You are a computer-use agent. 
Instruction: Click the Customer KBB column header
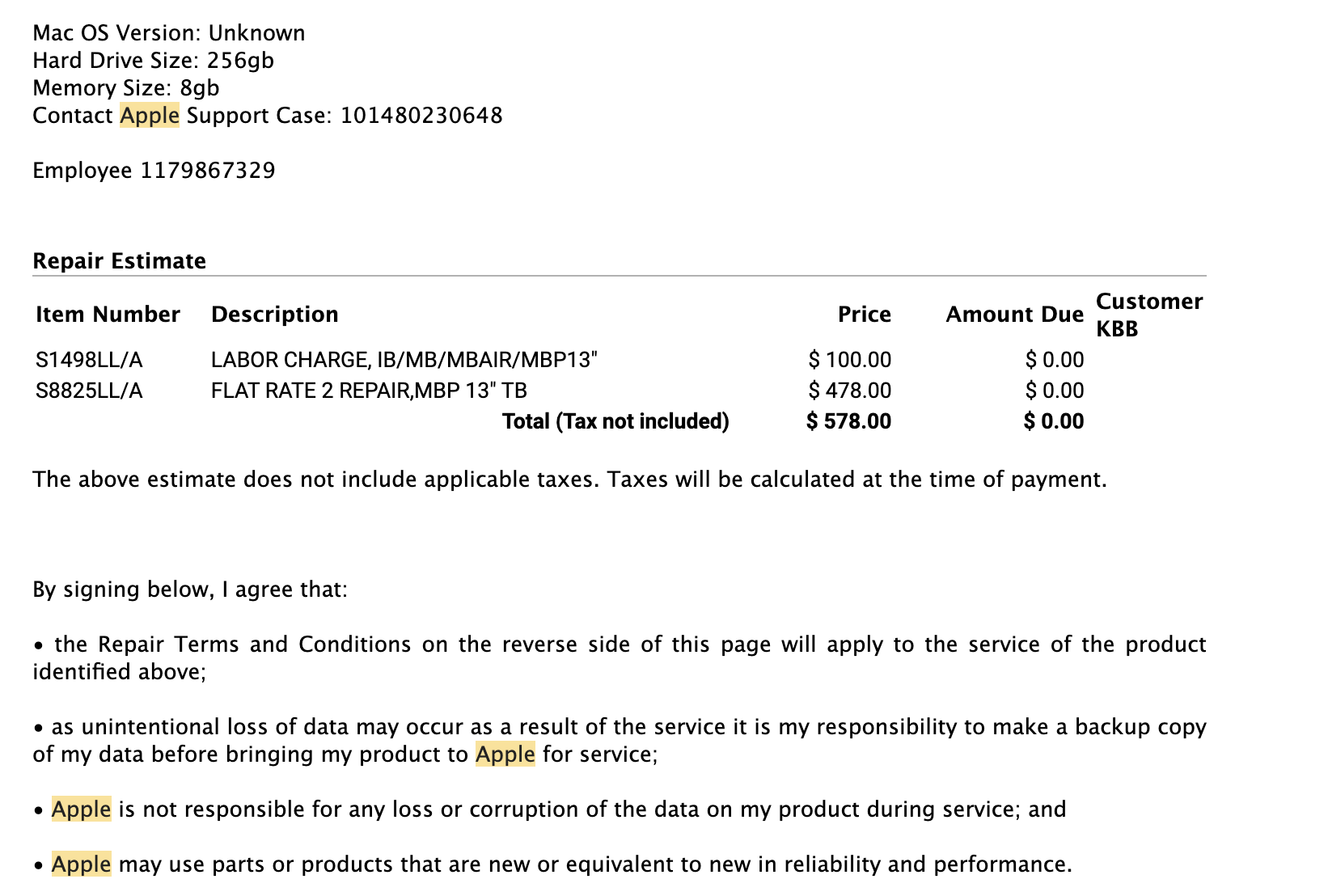coord(1148,315)
